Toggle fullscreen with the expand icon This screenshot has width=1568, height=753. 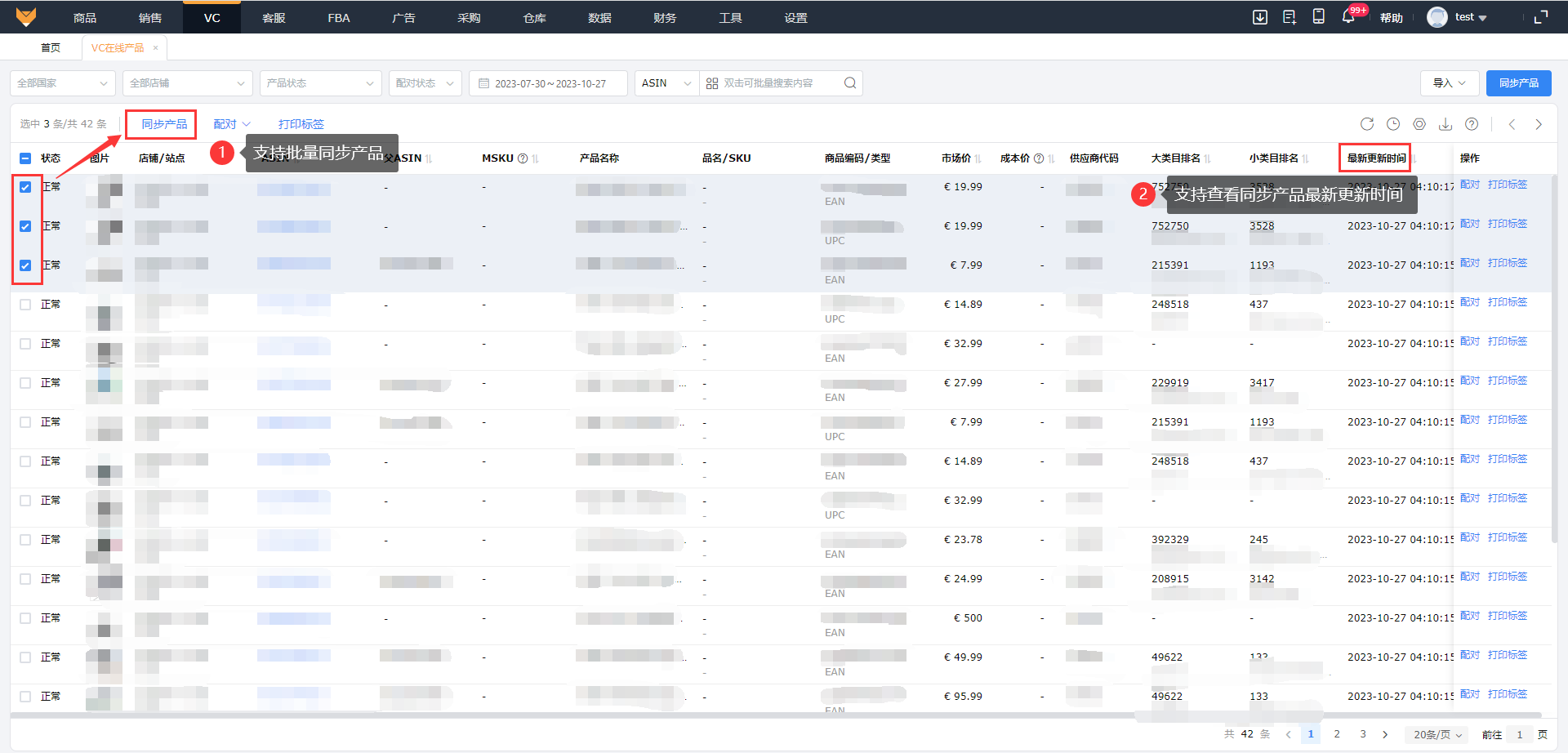(x=1541, y=17)
